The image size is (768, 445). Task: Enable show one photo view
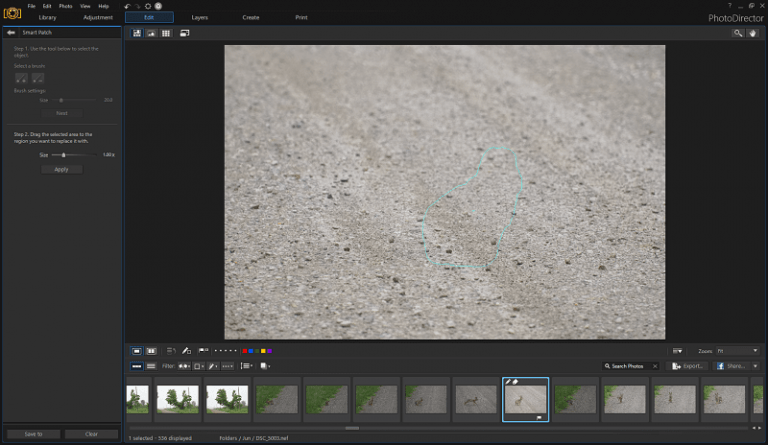tap(137, 351)
